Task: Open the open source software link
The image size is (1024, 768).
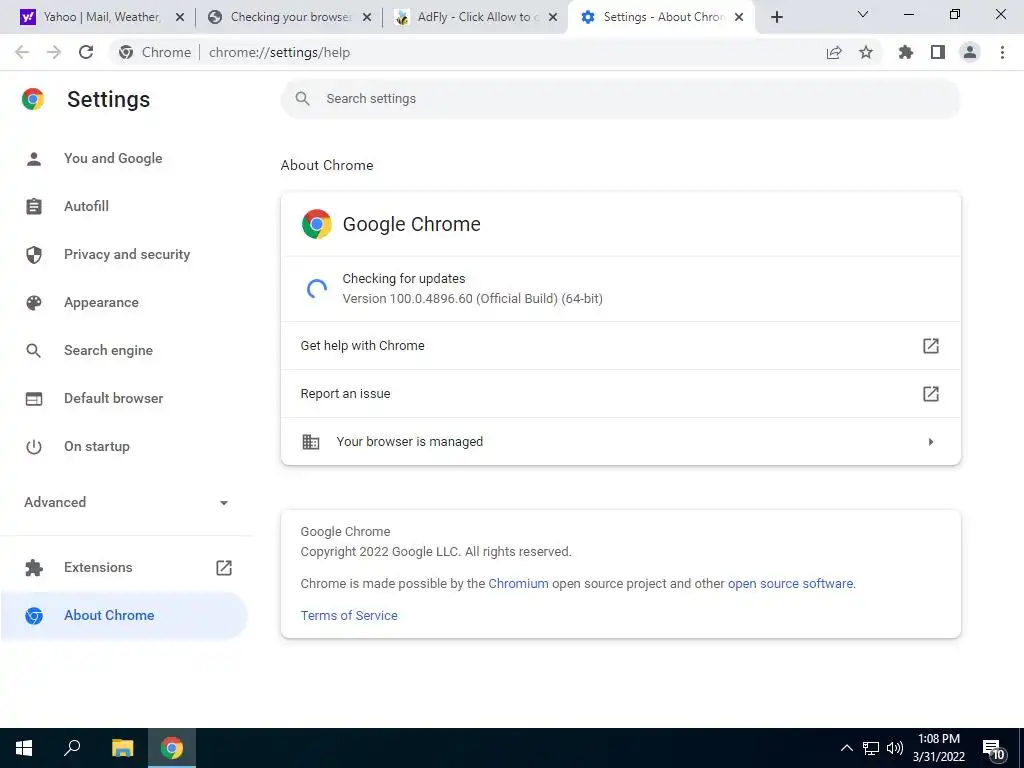Action: [790, 584]
